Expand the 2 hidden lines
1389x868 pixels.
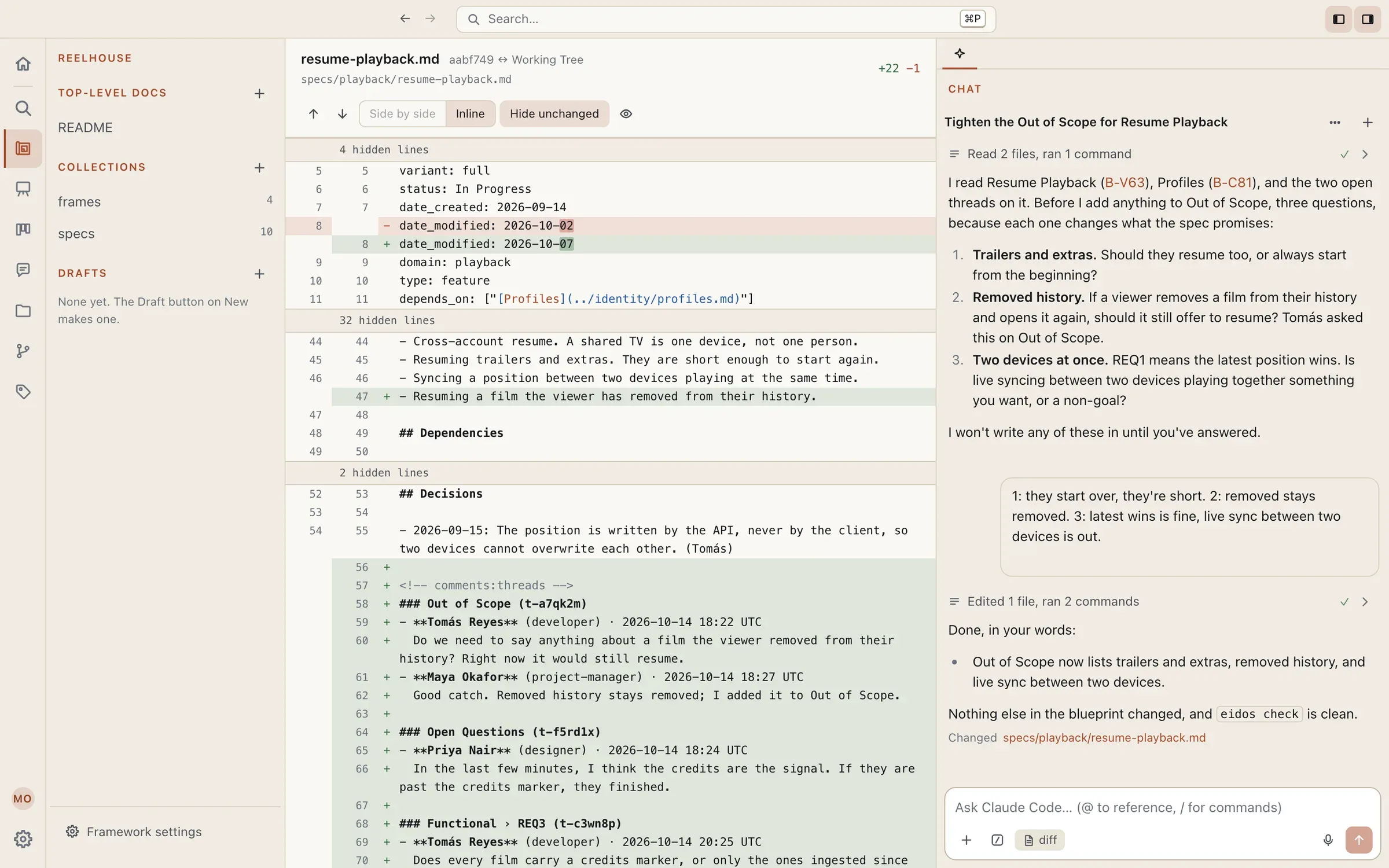[x=610, y=473]
